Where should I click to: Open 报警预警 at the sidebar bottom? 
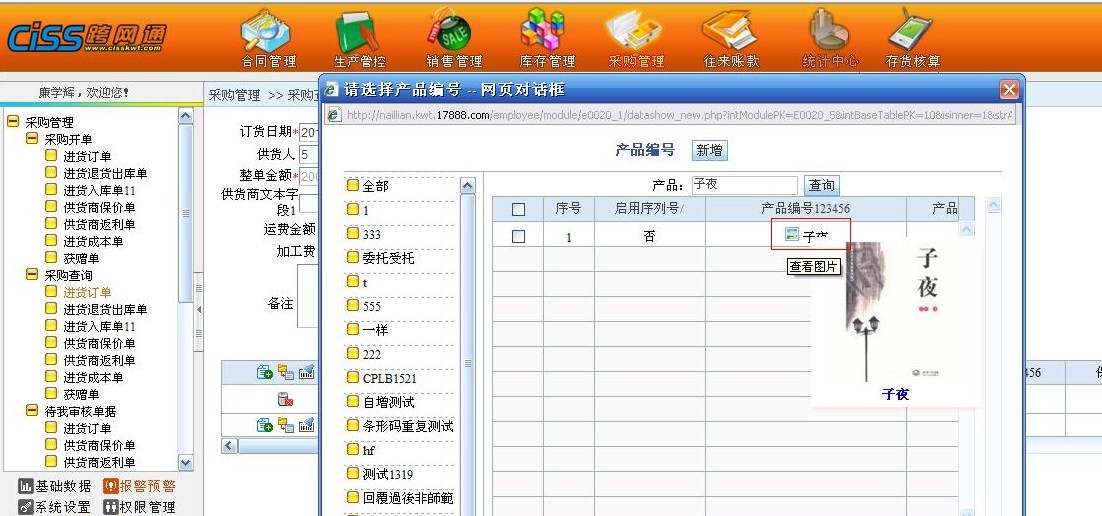point(139,486)
